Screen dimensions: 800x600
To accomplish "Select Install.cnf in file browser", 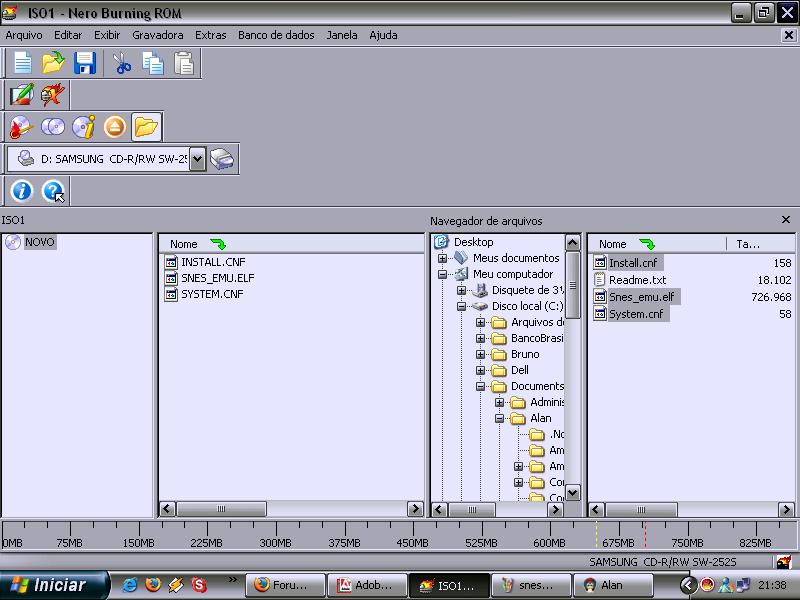I will pos(633,263).
